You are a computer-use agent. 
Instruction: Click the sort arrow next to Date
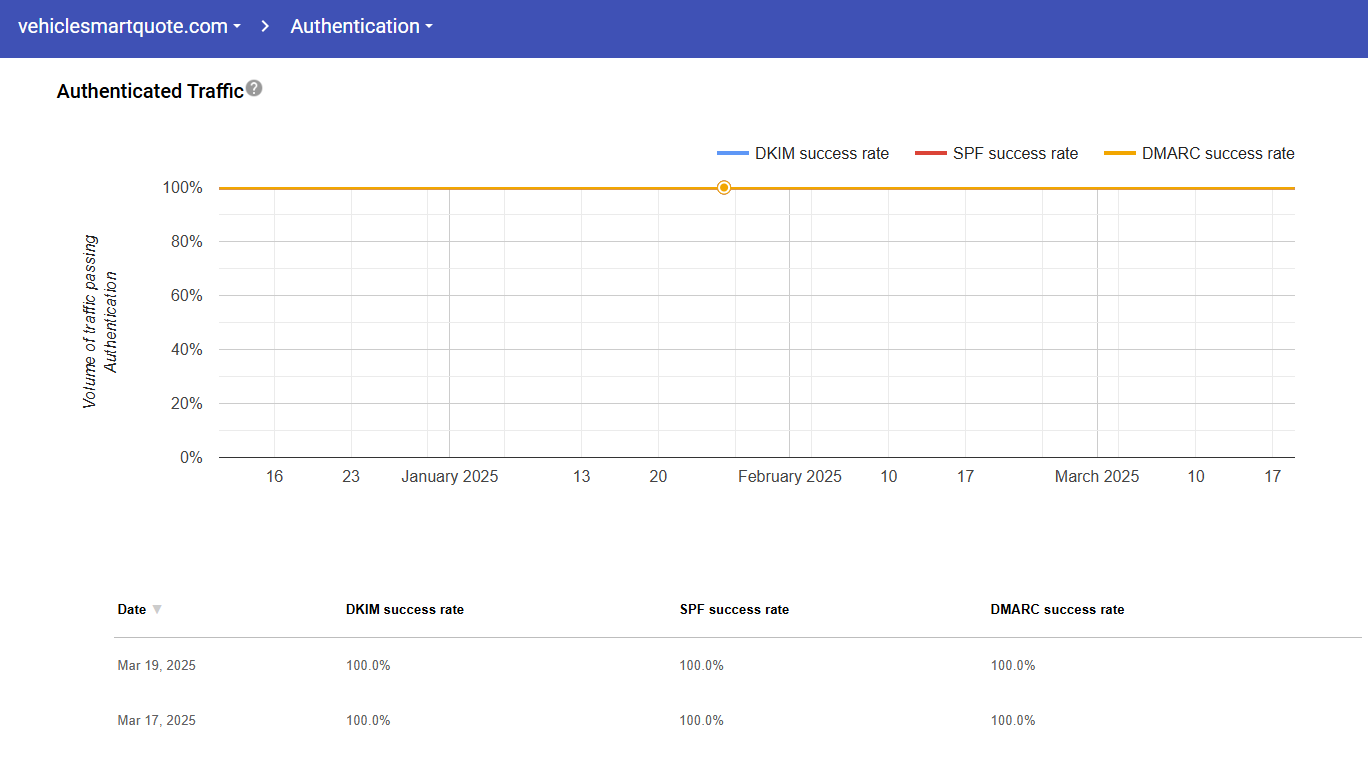157,610
